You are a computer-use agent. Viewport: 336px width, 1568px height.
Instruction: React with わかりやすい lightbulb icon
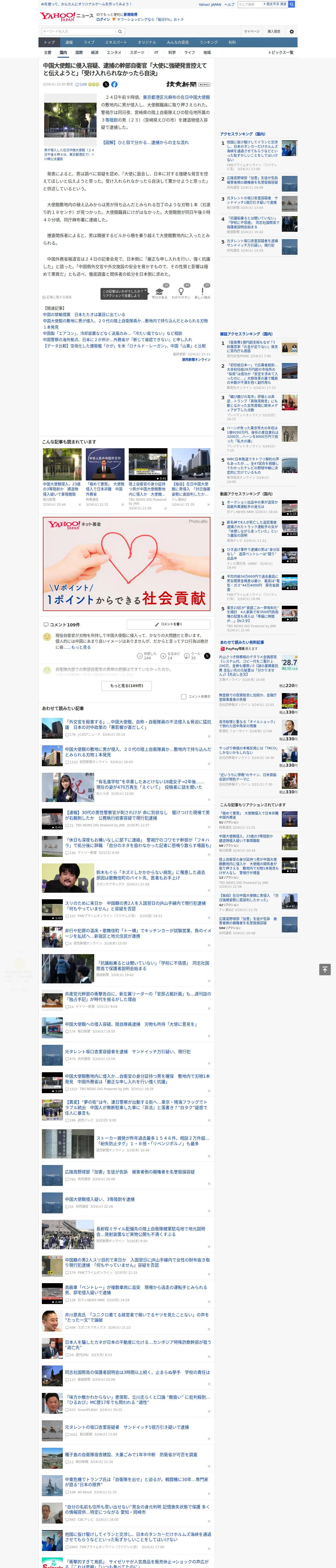181,293
